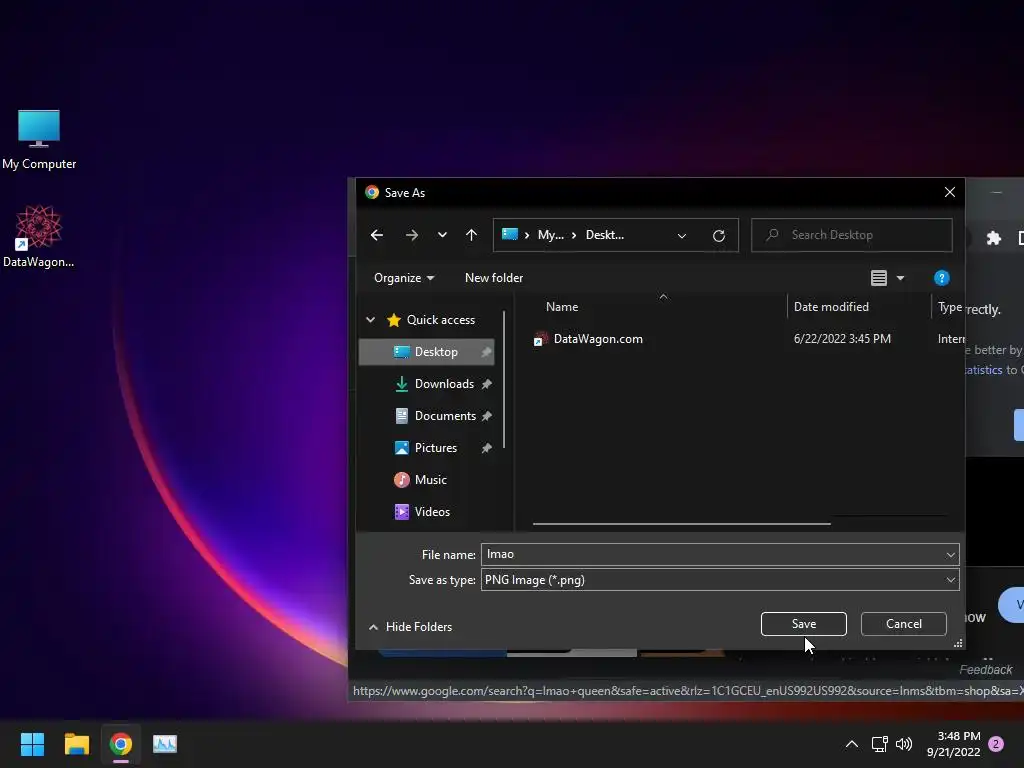Click the 6/22/2022 3:45 PM date cell

pos(842,339)
